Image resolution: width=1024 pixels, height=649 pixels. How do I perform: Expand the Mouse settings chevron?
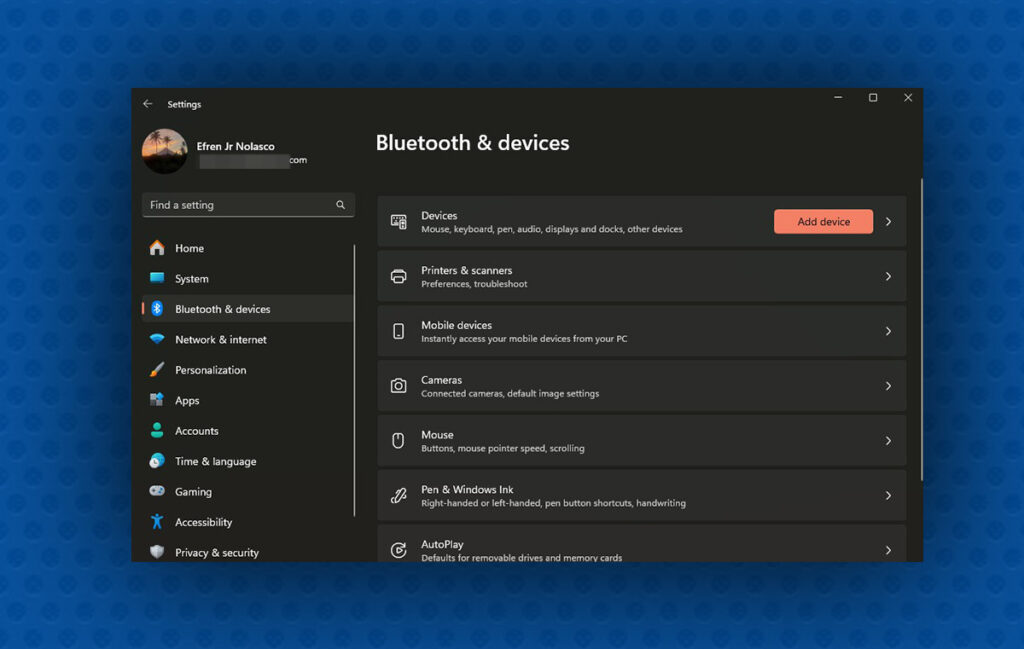point(888,440)
